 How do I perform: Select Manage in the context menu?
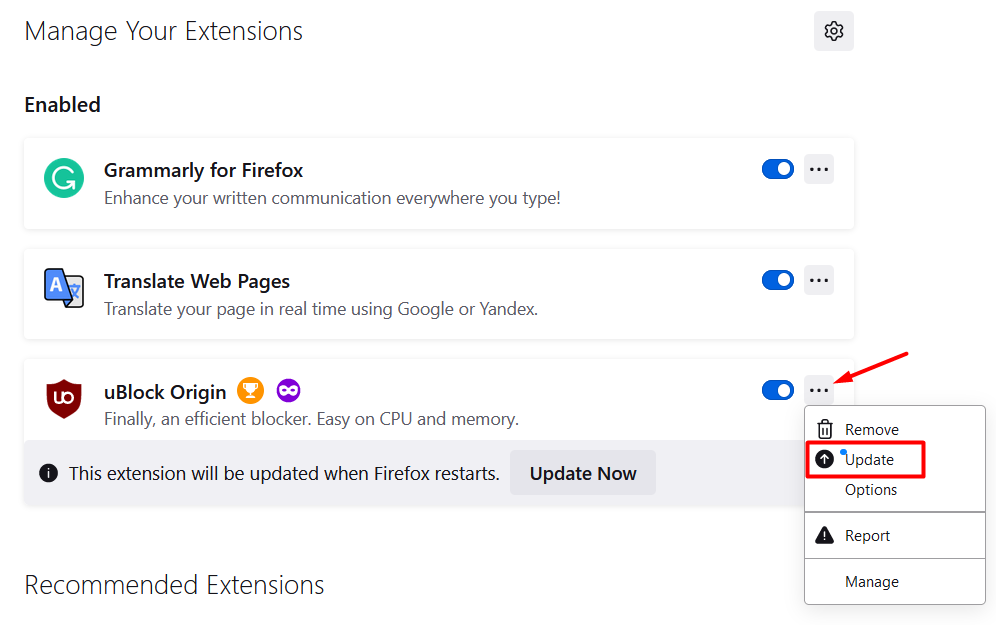872,582
